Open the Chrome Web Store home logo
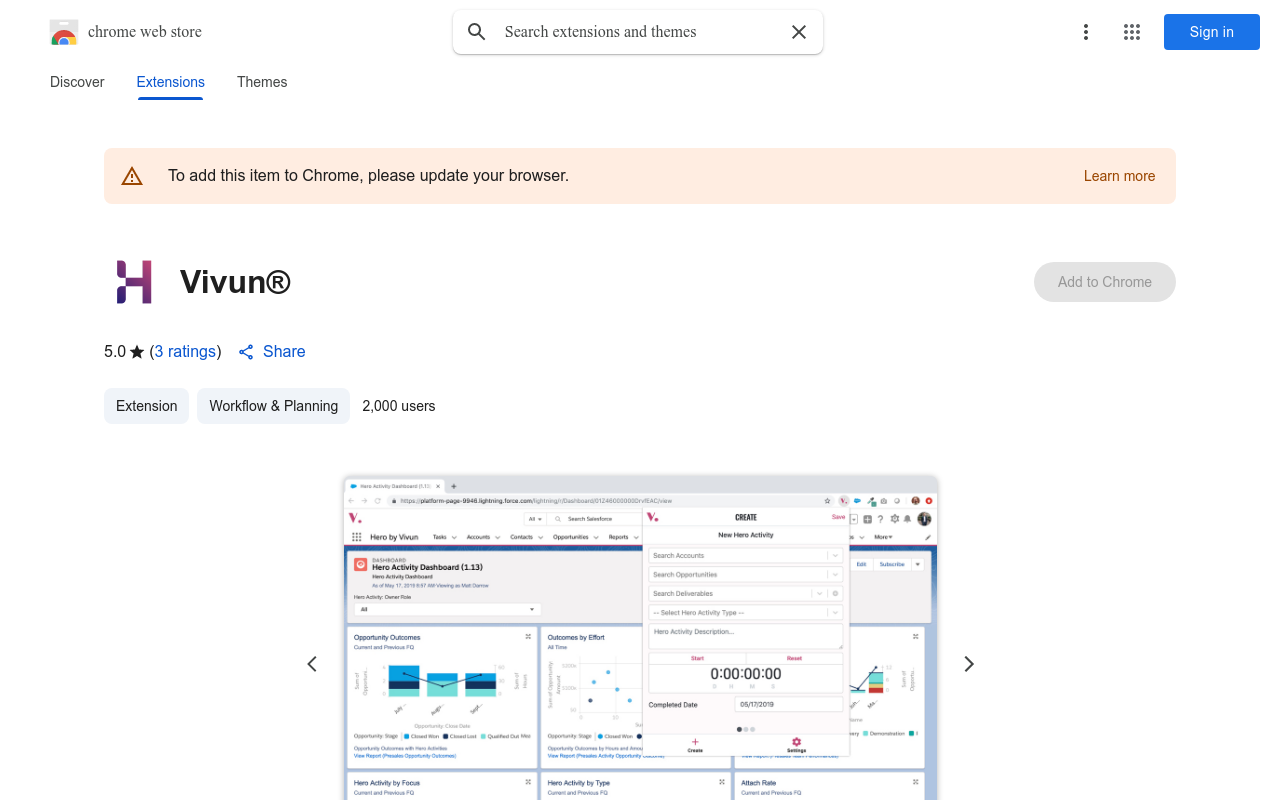The height and width of the screenshot is (800, 1280). pyautogui.click(x=64, y=32)
